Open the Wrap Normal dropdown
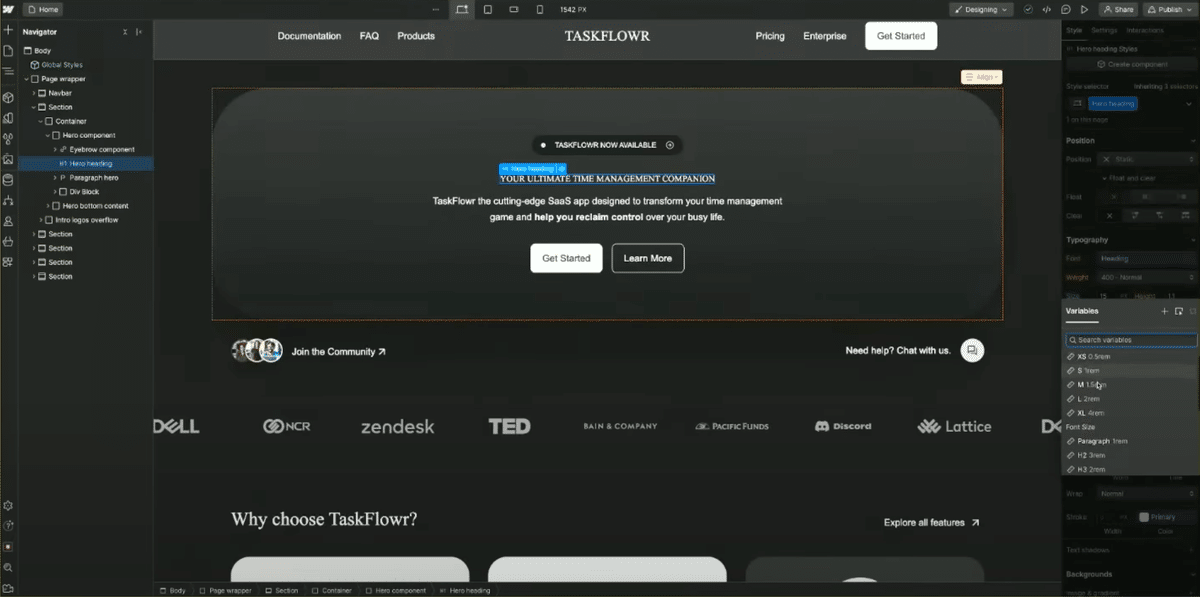The height and width of the screenshot is (597, 1200). (1146, 494)
